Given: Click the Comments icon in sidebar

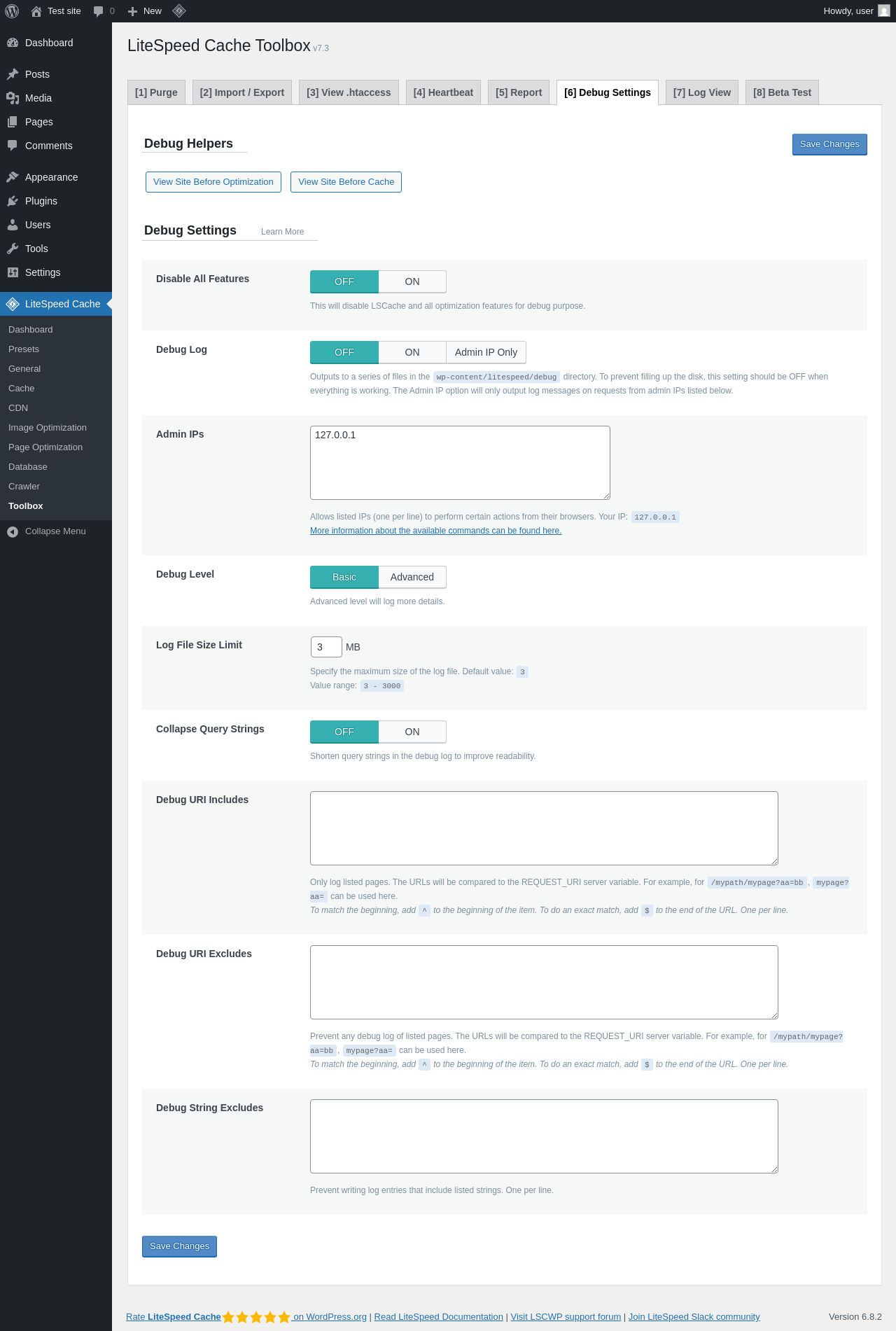Looking at the screenshot, I should tap(13, 146).
